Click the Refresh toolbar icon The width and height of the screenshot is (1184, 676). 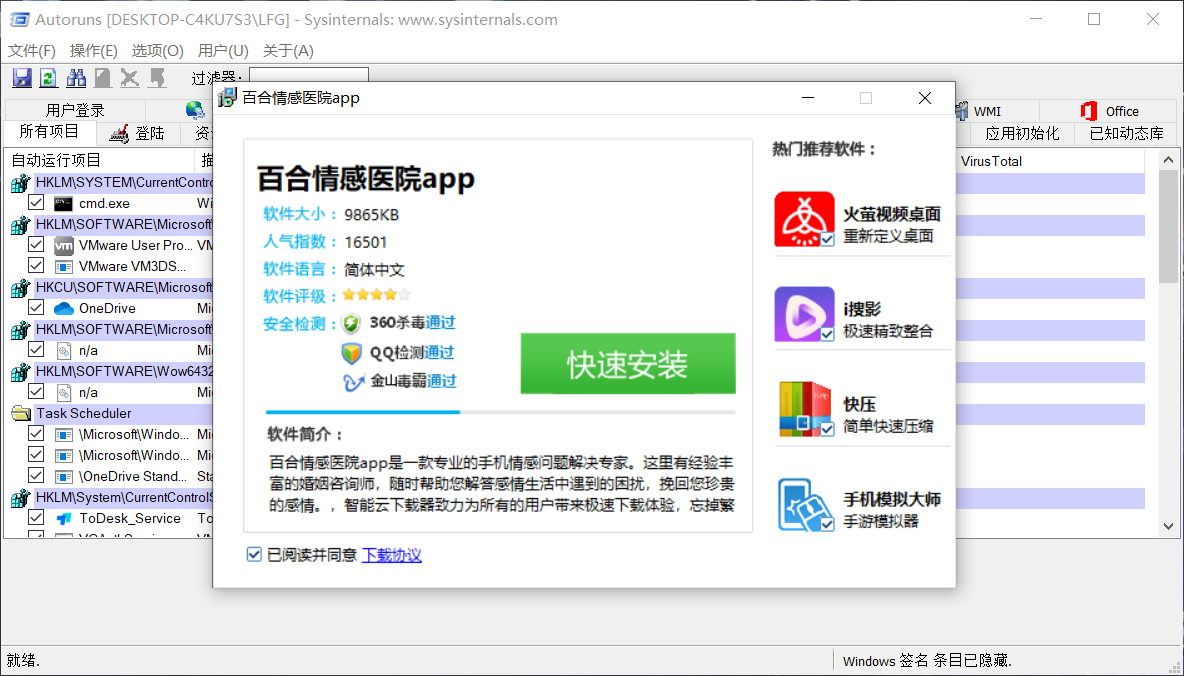point(48,77)
